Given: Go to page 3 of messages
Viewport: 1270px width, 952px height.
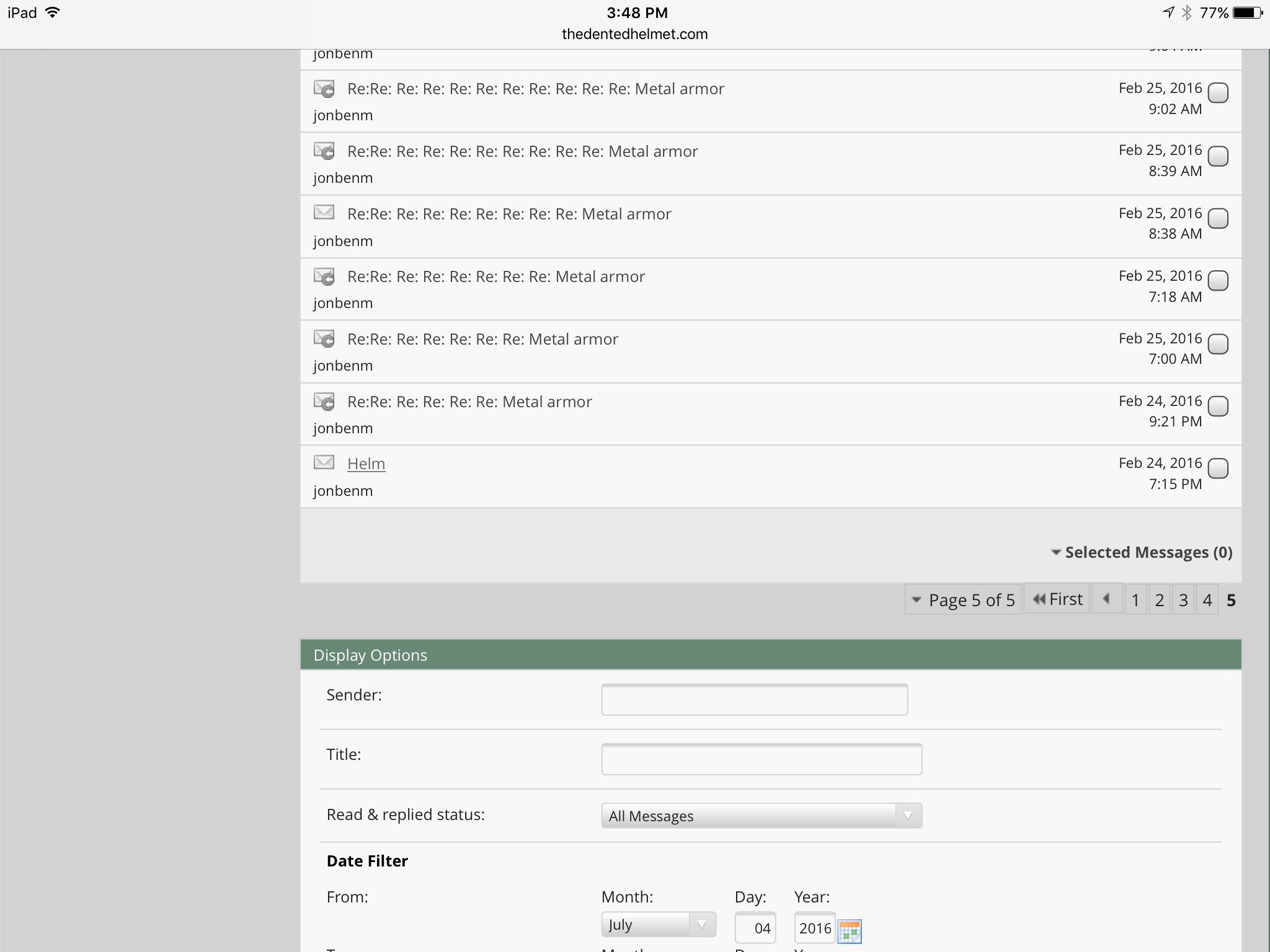Looking at the screenshot, I should tap(1183, 600).
